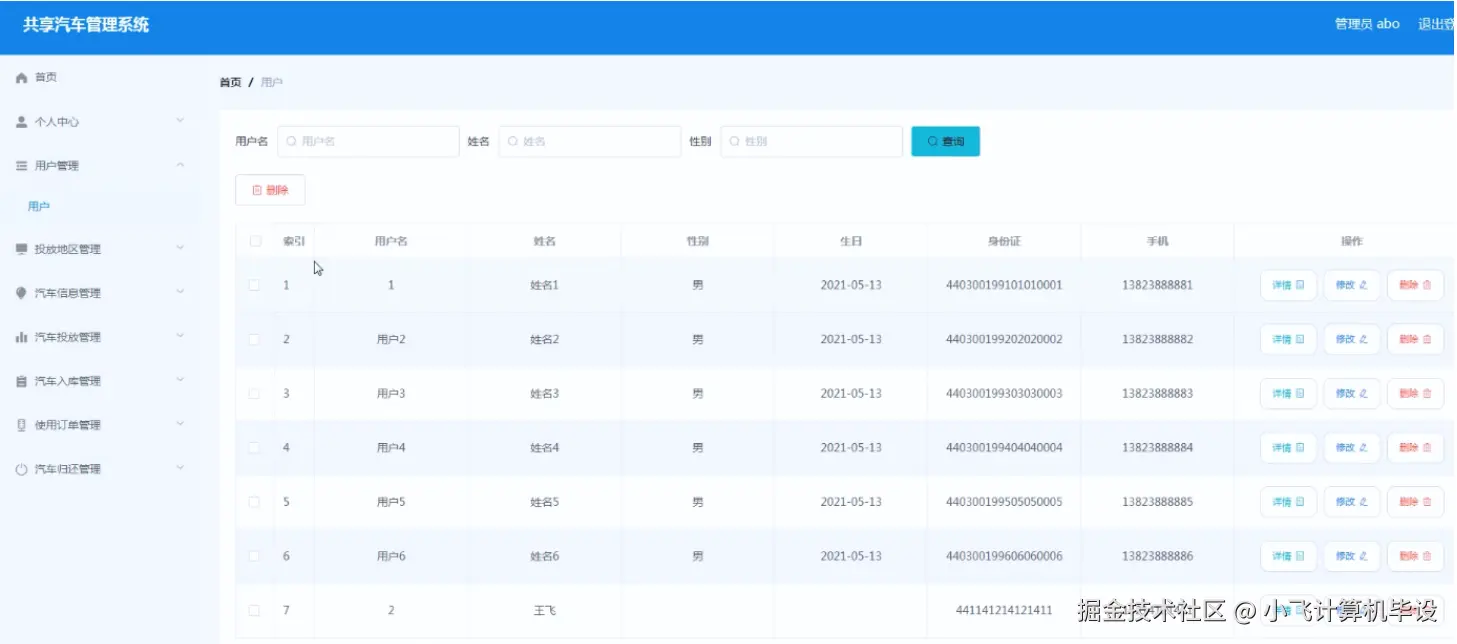This screenshot has width=1457, height=644.
Task: Click the 生日 column header
Action: (851, 241)
